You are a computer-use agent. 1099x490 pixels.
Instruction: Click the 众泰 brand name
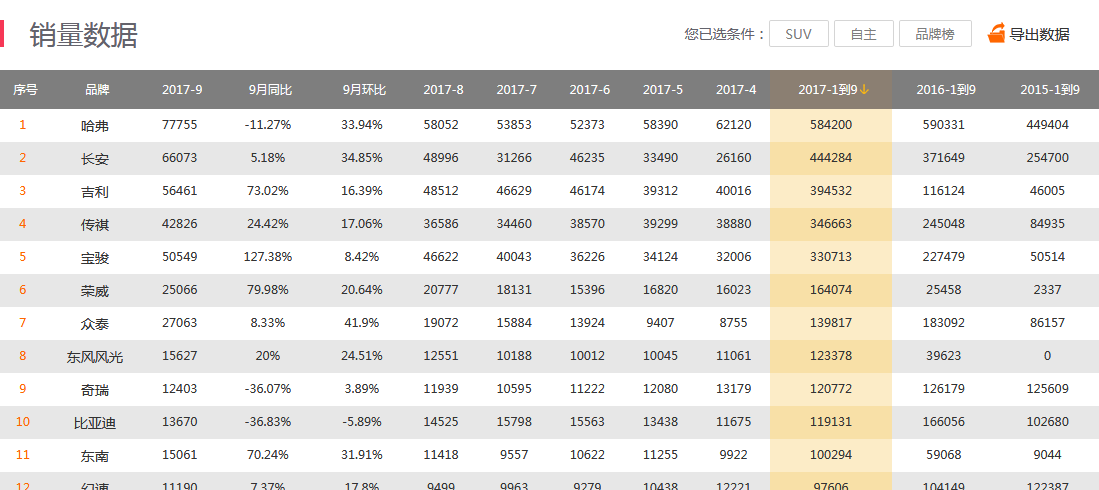pos(95,323)
